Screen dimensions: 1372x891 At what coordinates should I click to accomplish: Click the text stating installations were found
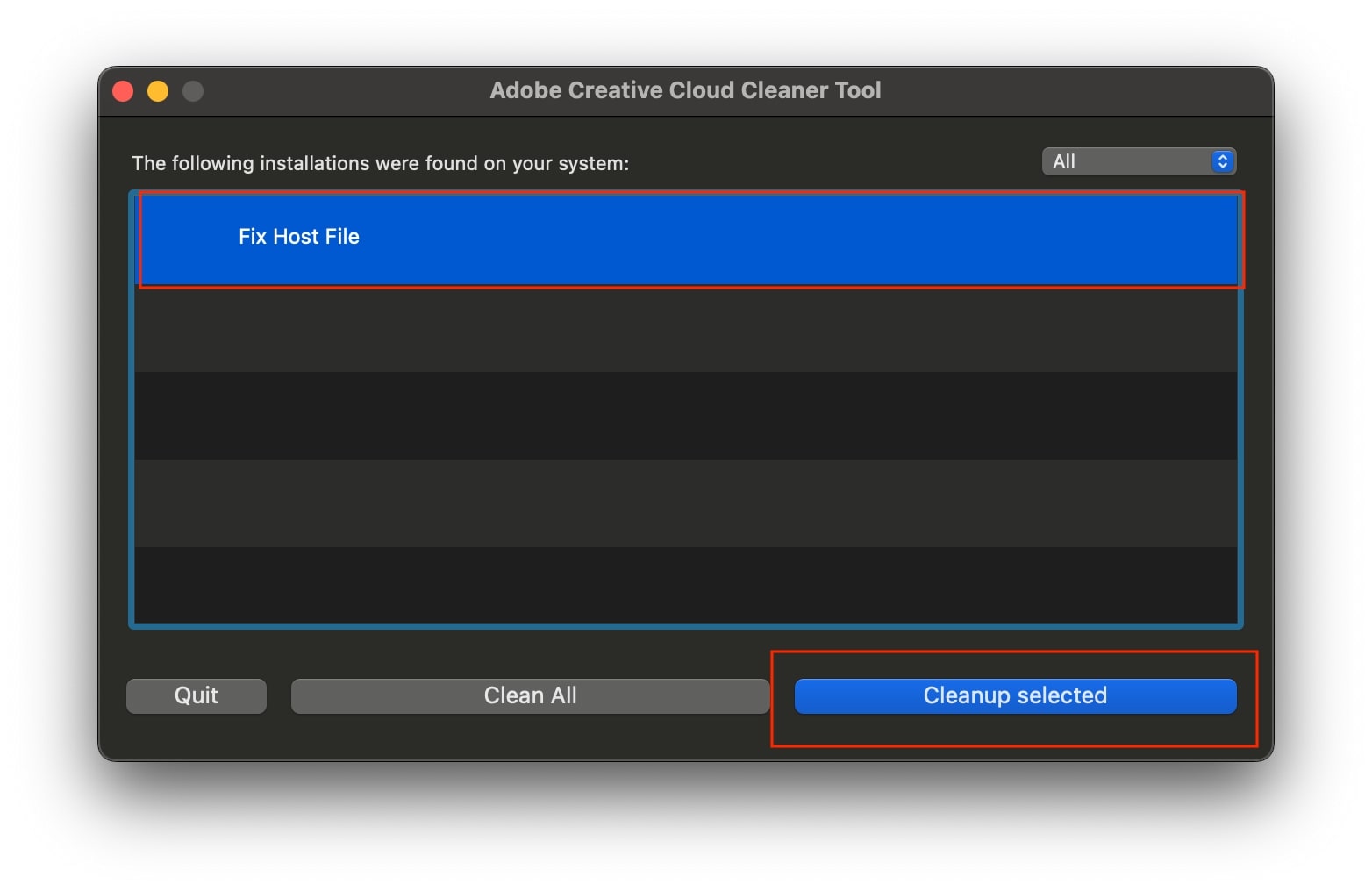(379, 163)
